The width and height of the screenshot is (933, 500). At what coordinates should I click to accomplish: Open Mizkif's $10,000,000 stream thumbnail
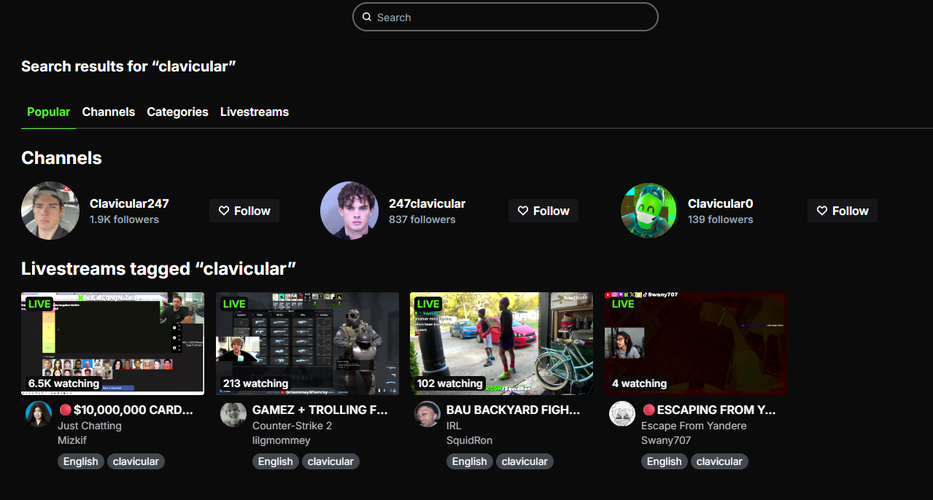click(112, 343)
